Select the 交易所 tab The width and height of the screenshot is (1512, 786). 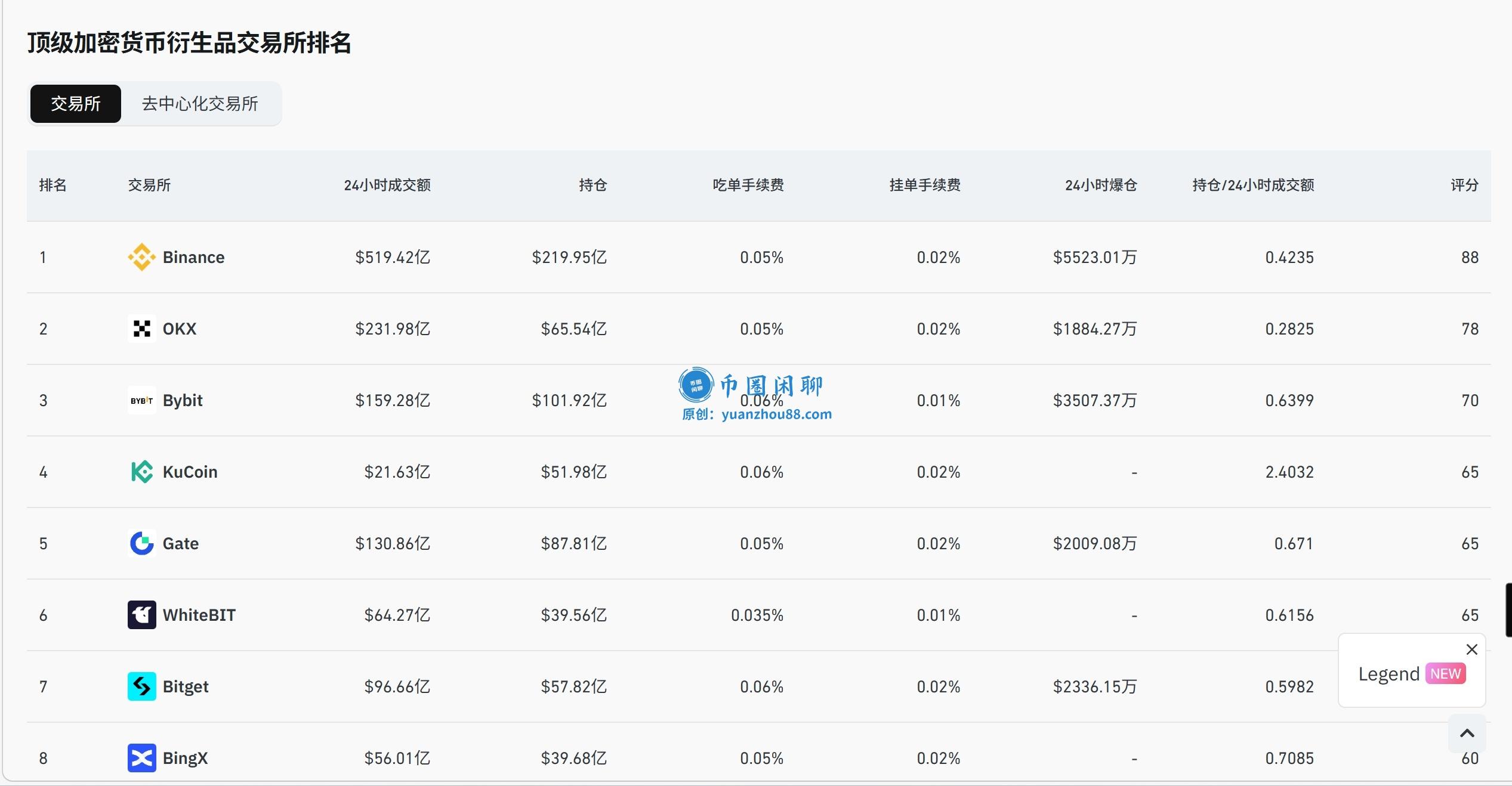coord(76,104)
